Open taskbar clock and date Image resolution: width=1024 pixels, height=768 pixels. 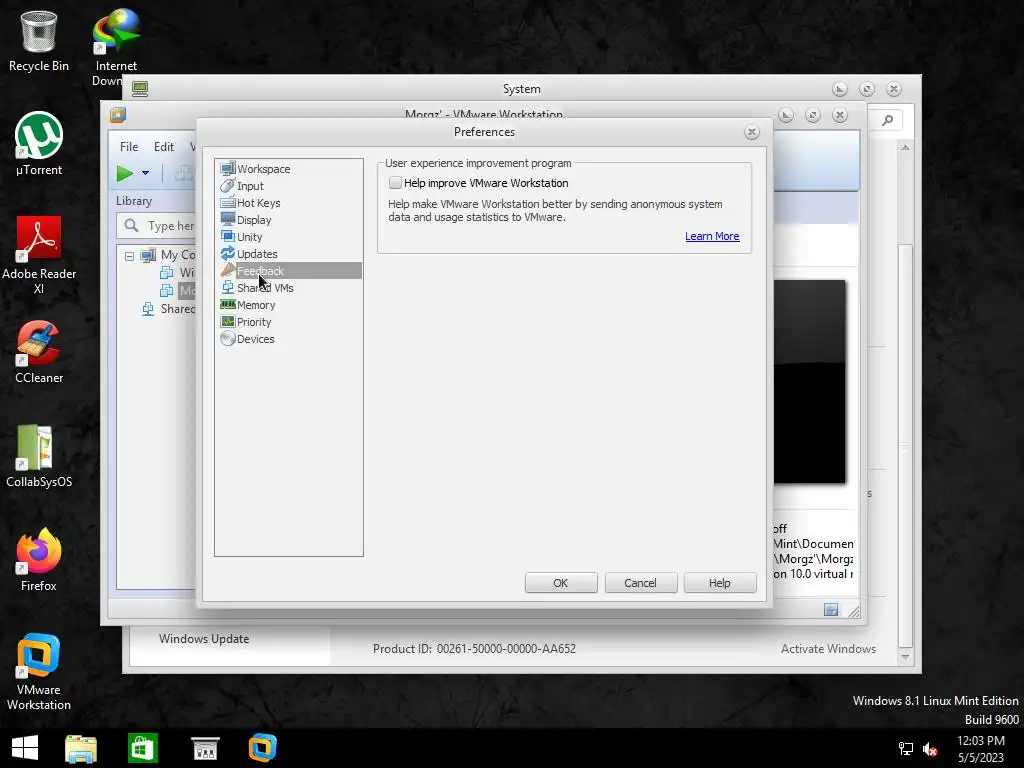point(980,749)
